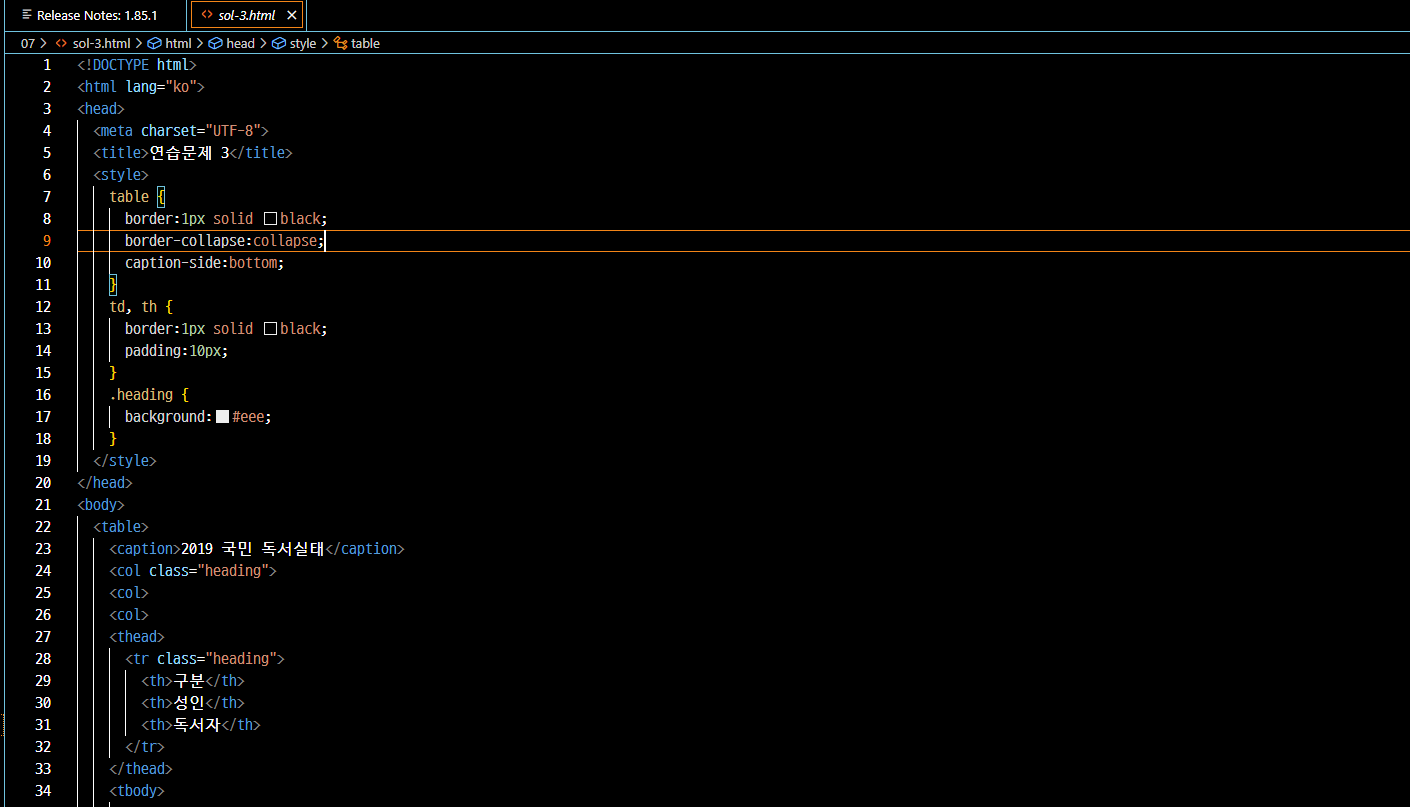Click the cube icon before head breadcrumb
The height and width of the screenshot is (807, 1410).
[217, 43]
